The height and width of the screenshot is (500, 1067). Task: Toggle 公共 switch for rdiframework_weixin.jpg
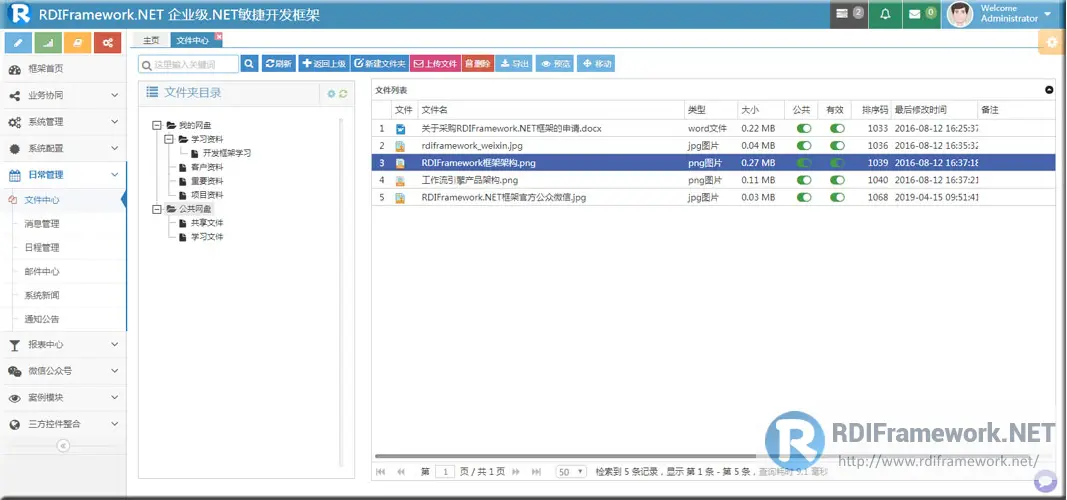804,146
